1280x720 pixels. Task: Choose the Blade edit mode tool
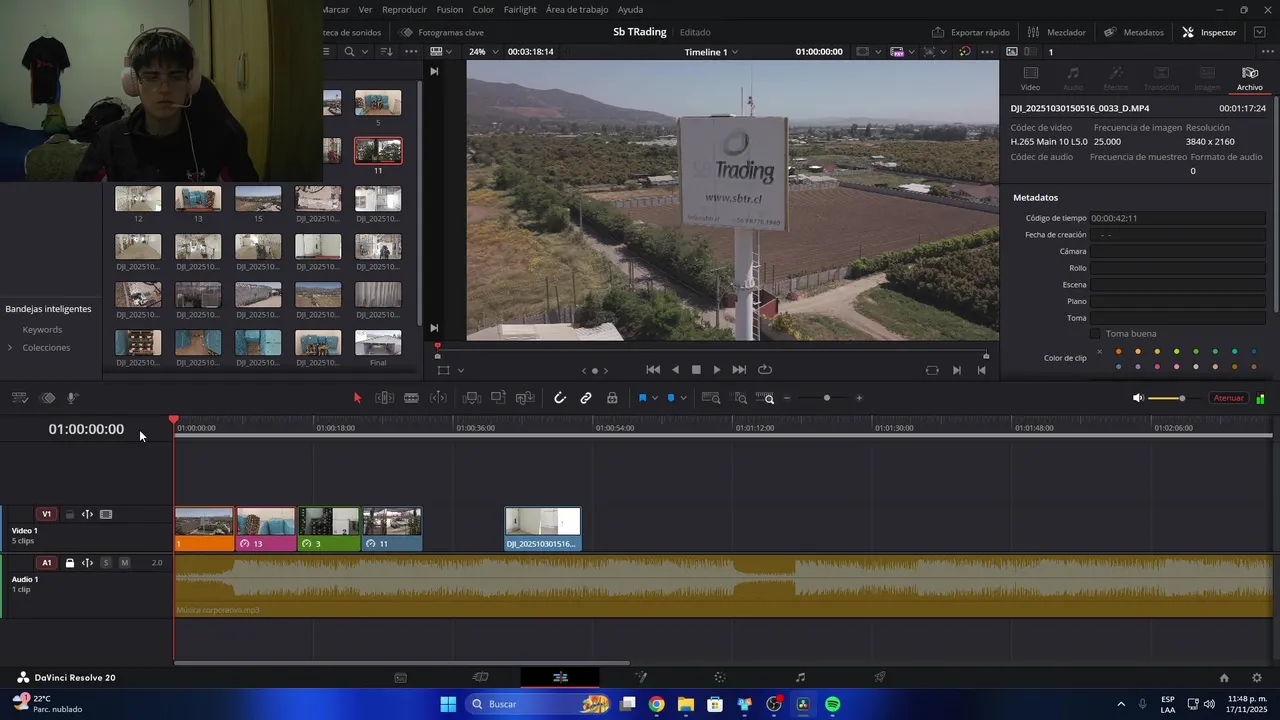pos(411,398)
